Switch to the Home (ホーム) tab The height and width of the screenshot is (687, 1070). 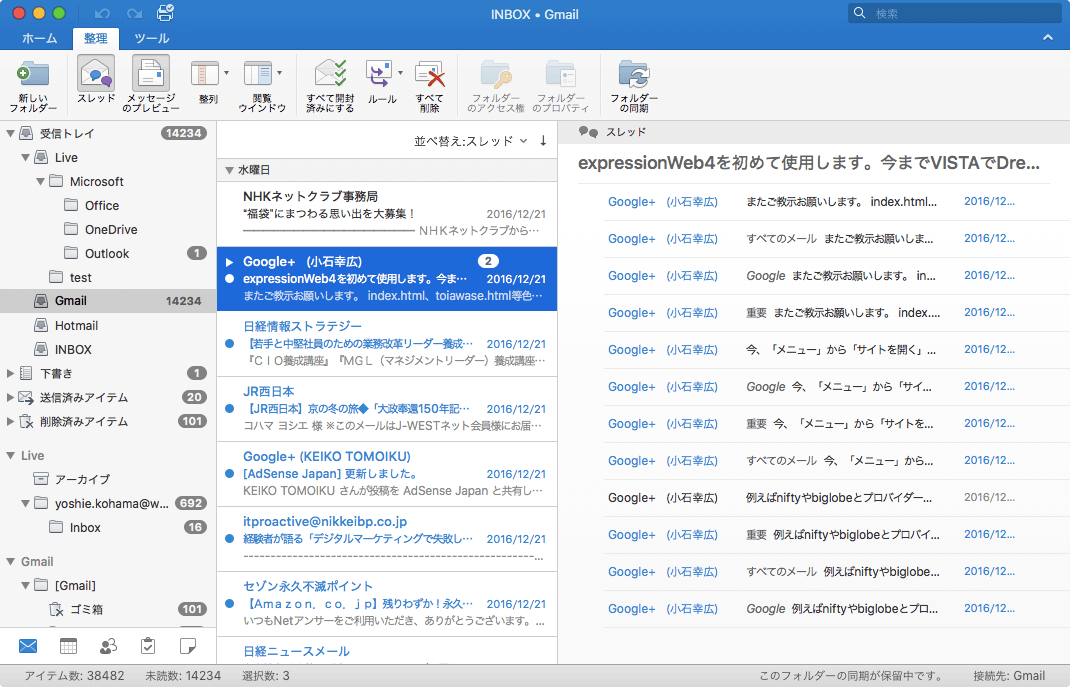[x=39, y=39]
